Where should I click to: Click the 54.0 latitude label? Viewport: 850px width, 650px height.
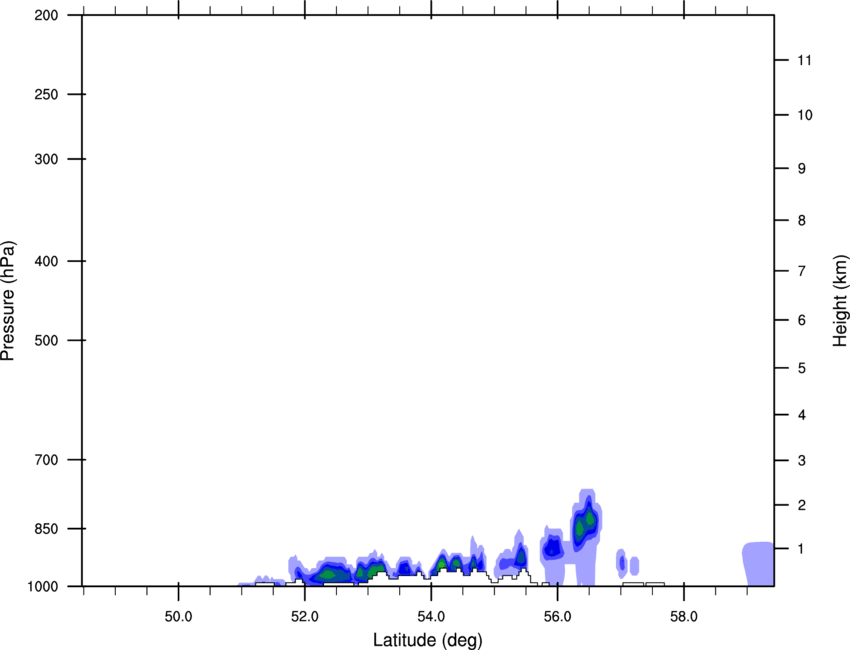coord(431,617)
